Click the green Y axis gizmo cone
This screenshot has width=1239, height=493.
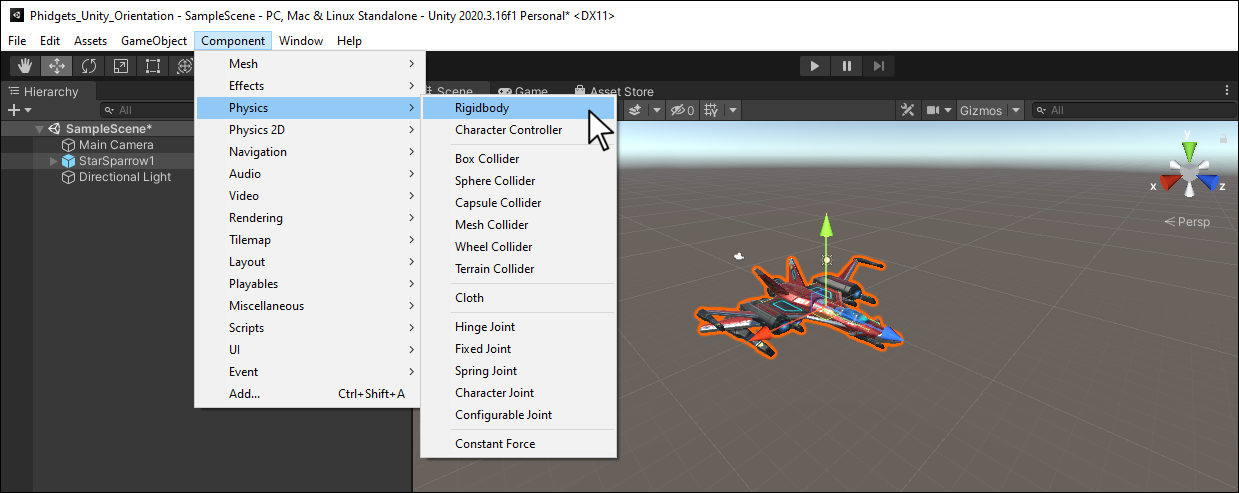1188,150
